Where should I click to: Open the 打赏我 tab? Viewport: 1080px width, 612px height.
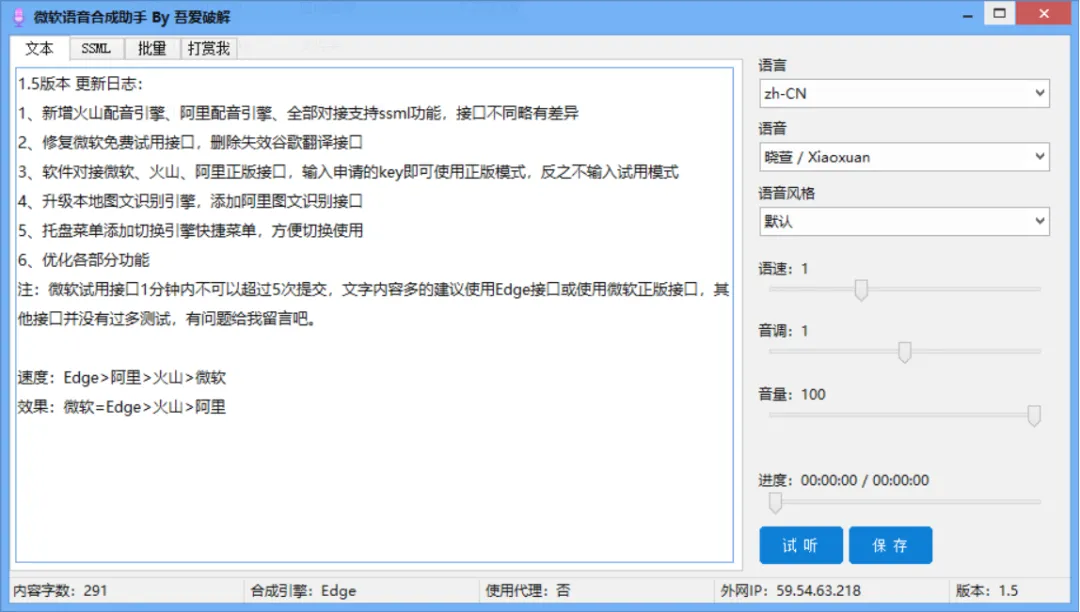click(209, 48)
